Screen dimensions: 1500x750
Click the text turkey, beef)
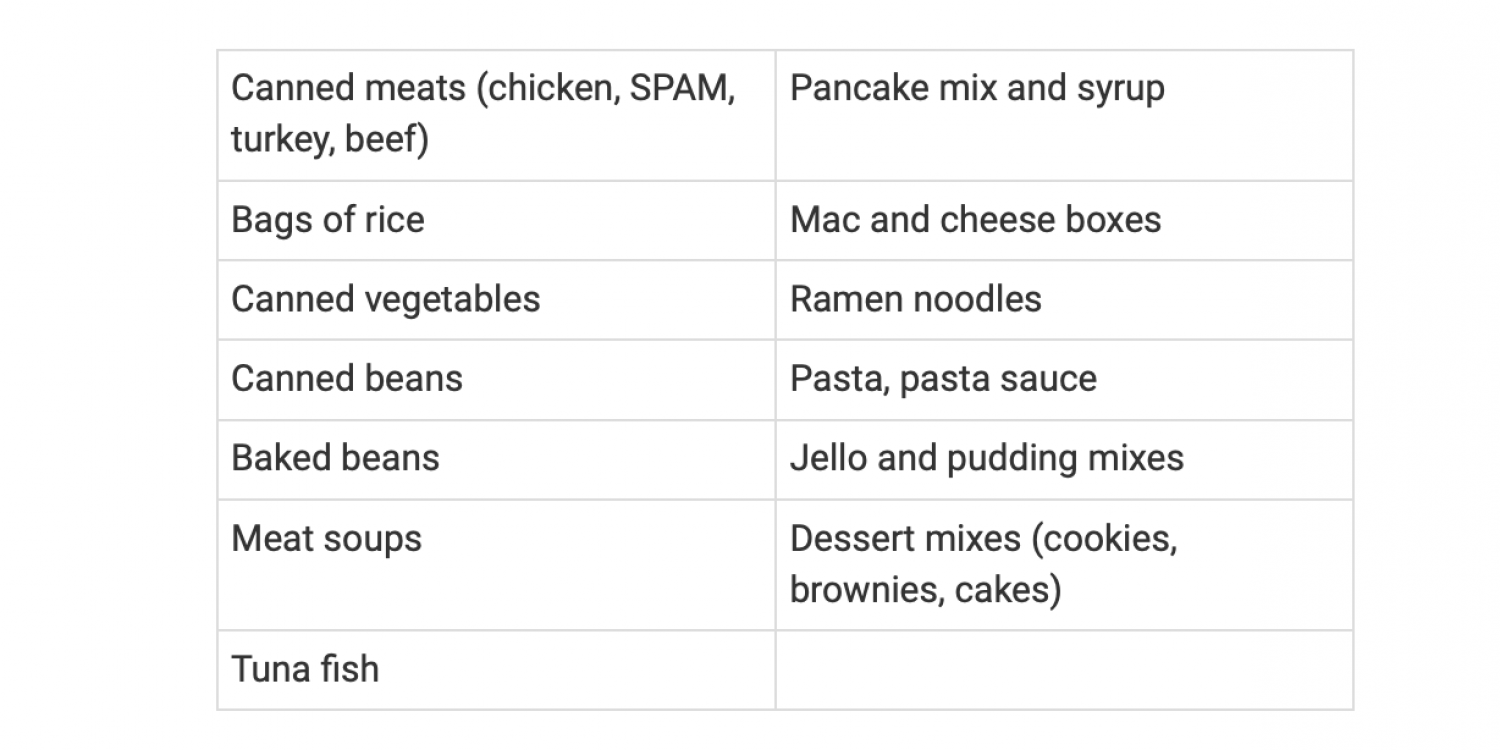[x=330, y=139]
